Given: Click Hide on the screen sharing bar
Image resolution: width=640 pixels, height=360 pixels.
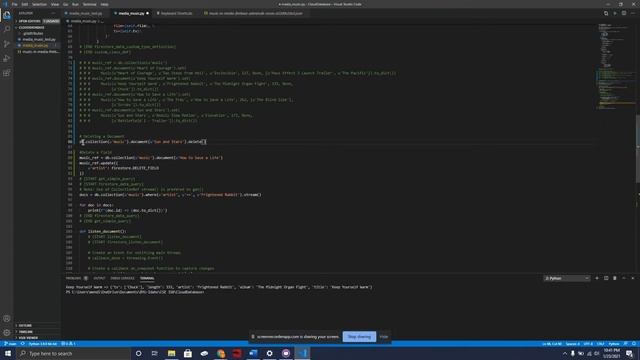Looking at the screenshot, I should coord(384,337).
